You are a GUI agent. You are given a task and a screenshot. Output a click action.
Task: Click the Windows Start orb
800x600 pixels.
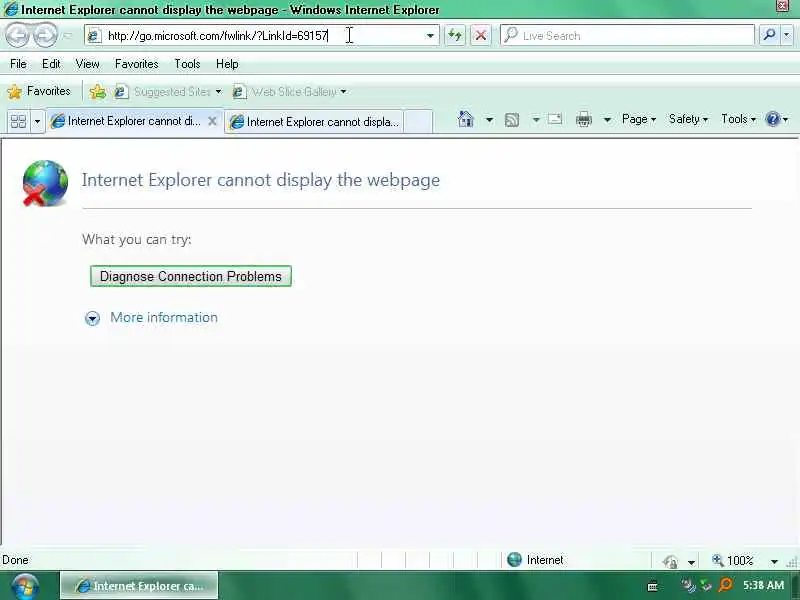click(x=24, y=586)
